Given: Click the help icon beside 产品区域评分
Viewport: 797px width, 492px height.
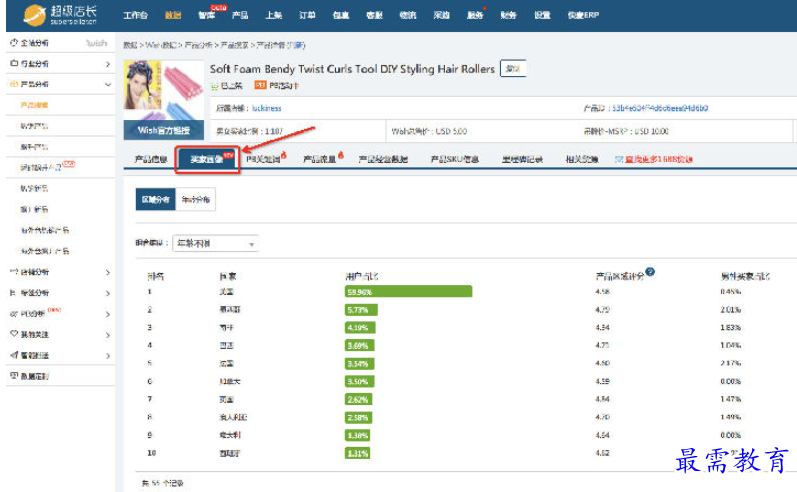Looking at the screenshot, I should (650, 272).
